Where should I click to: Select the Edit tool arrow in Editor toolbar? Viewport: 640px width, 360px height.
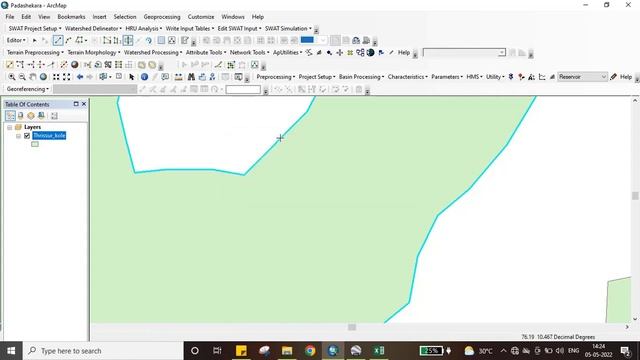[x=34, y=40]
